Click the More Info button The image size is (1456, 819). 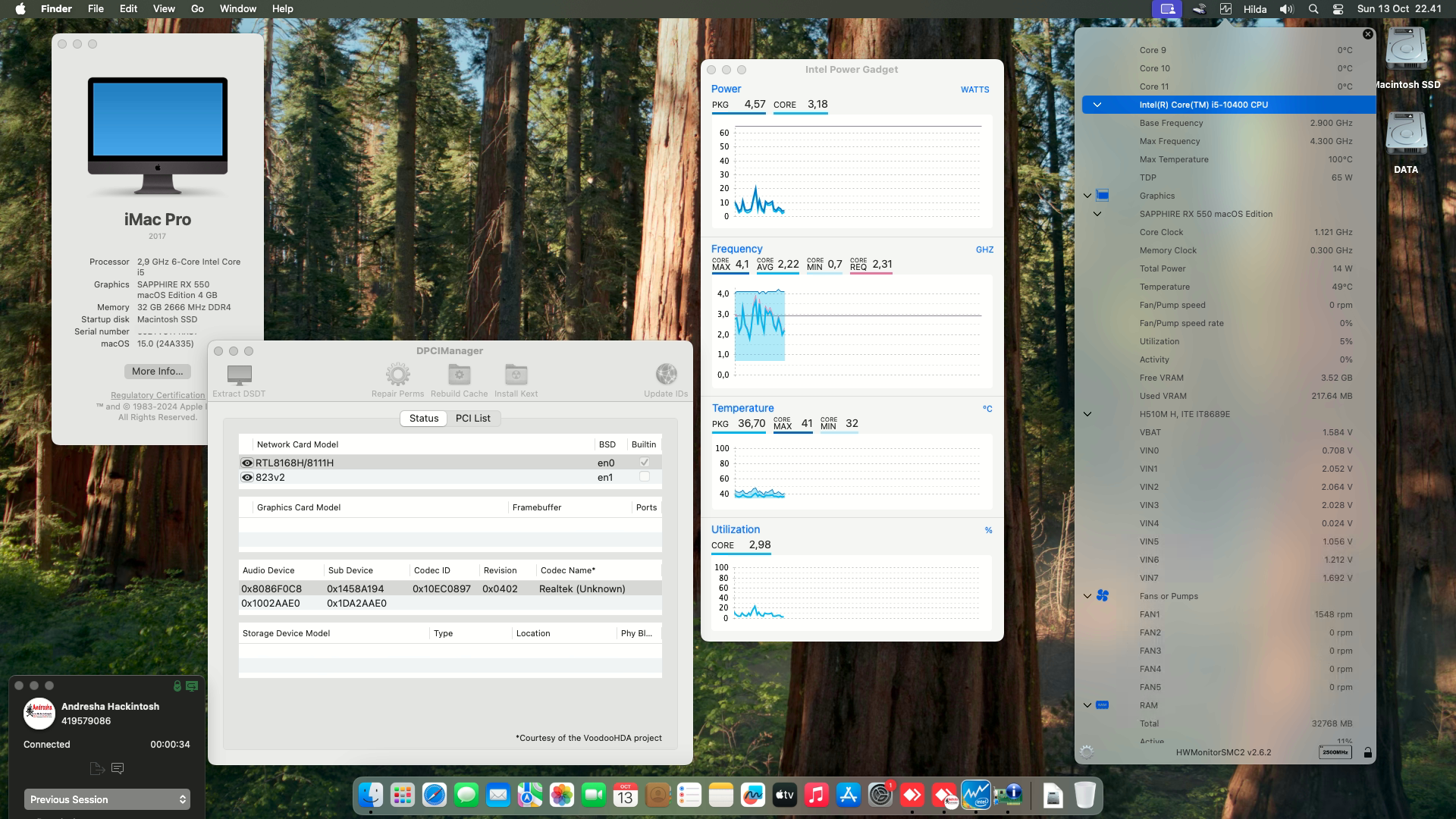[157, 371]
